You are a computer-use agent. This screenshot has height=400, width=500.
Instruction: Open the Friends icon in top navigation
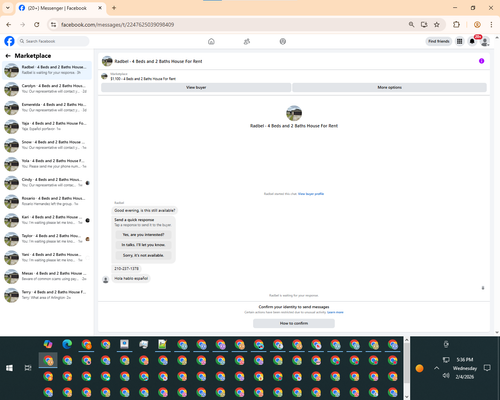click(247, 41)
